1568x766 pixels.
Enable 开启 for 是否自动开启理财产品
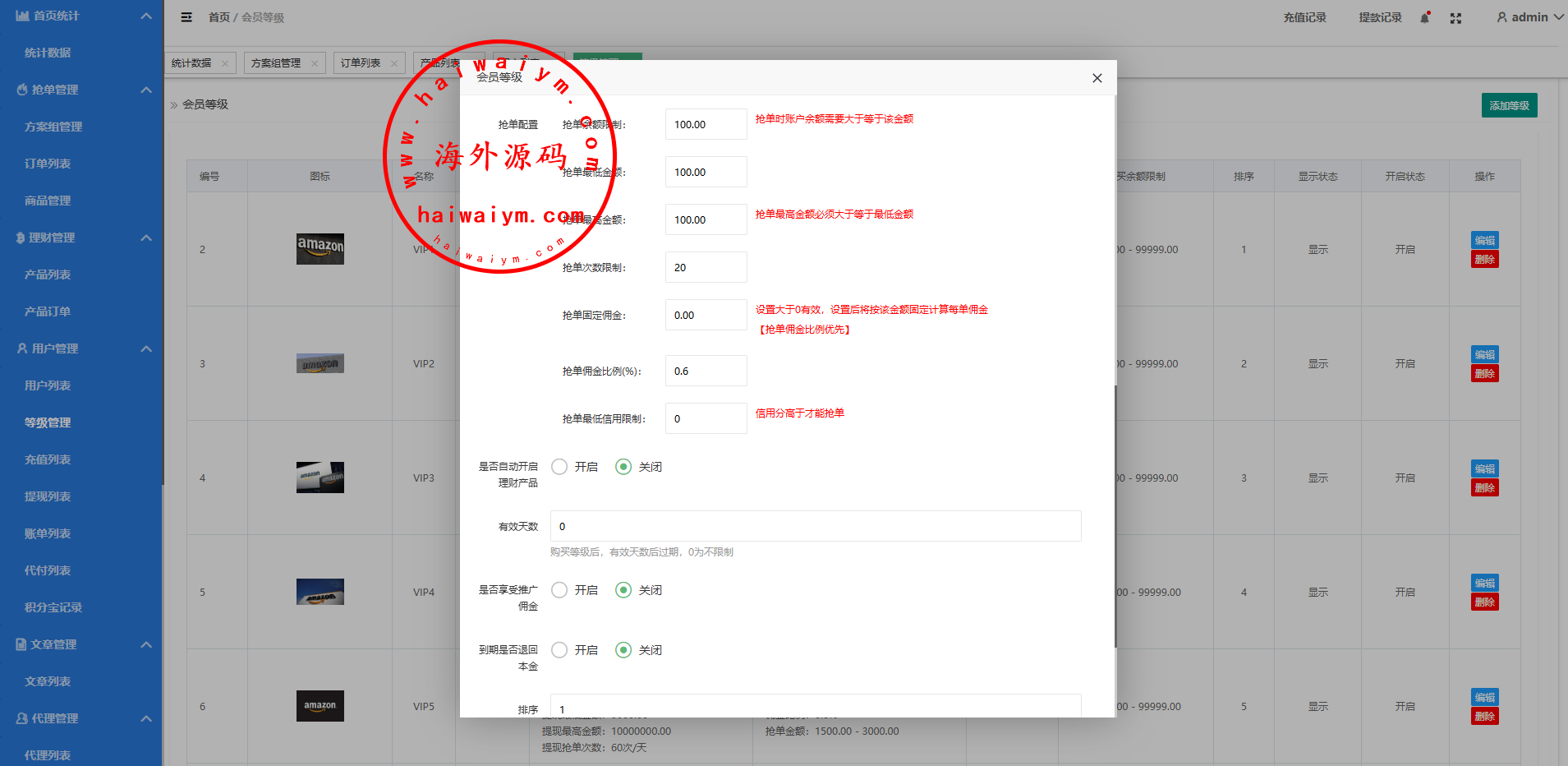coord(559,467)
